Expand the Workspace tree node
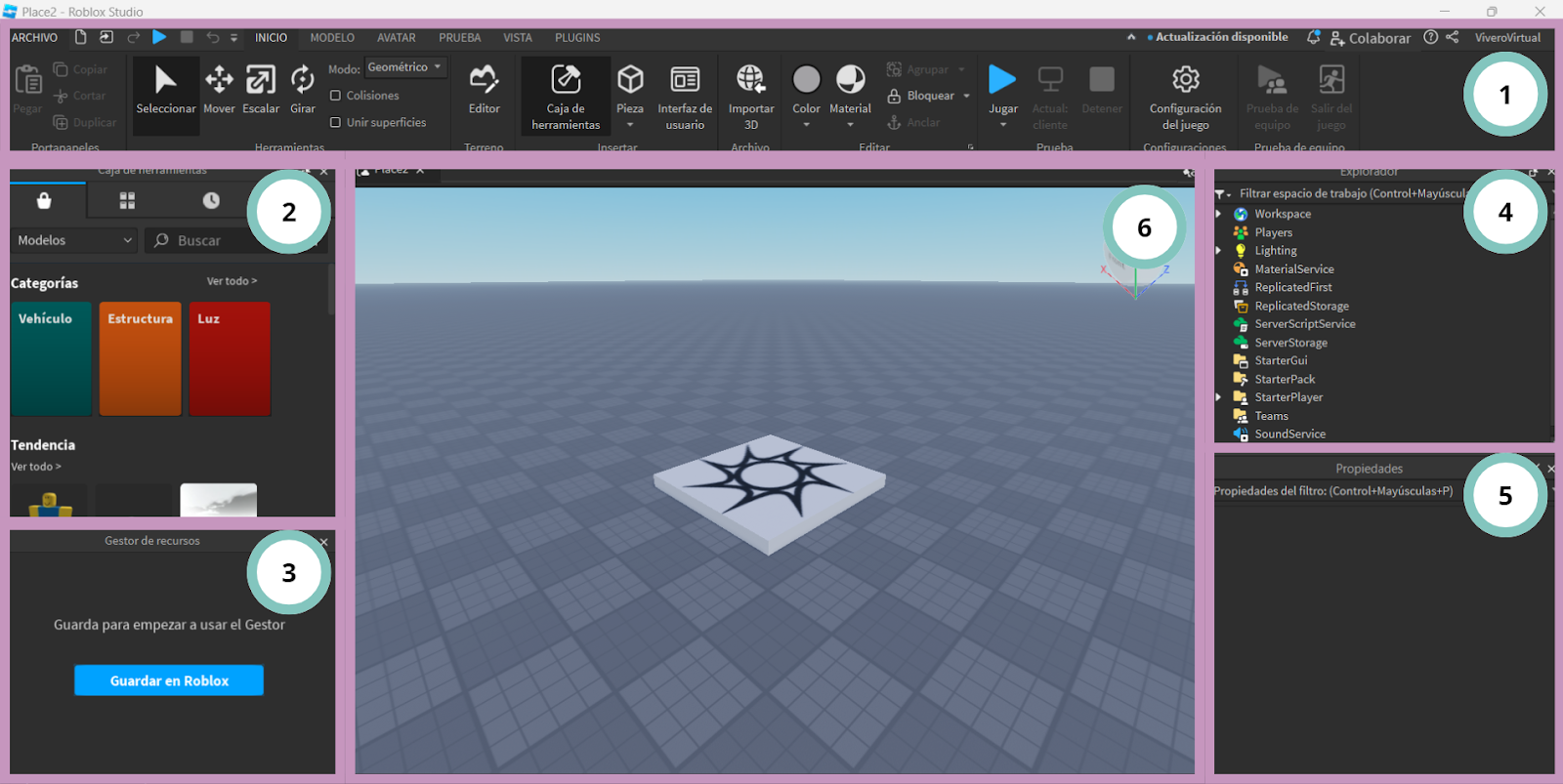This screenshot has height=784, width=1563. tap(1219, 214)
